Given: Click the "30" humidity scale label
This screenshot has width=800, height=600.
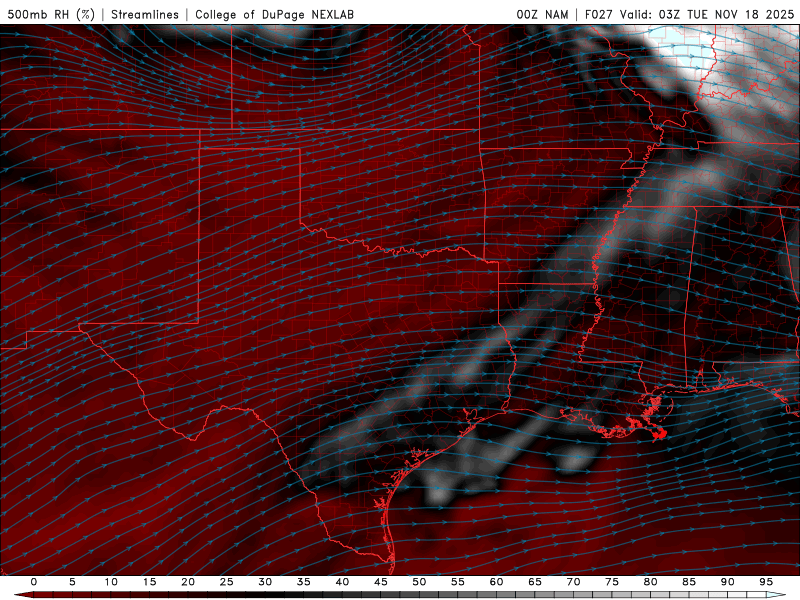Looking at the screenshot, I should tap(265, 582).
